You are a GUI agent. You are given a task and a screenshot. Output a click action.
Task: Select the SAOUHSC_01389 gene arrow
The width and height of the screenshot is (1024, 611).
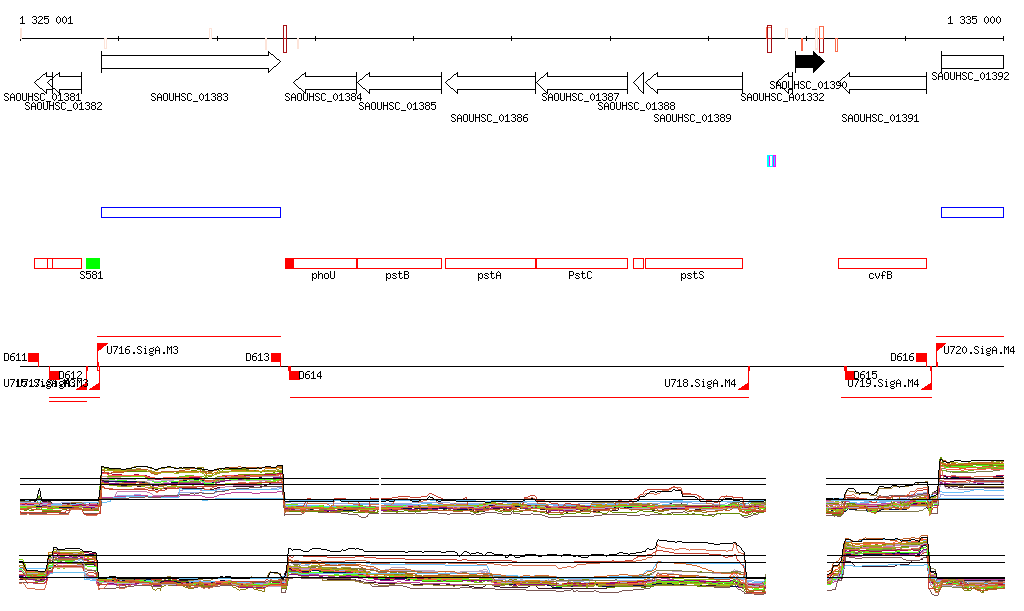click(694, 83)
